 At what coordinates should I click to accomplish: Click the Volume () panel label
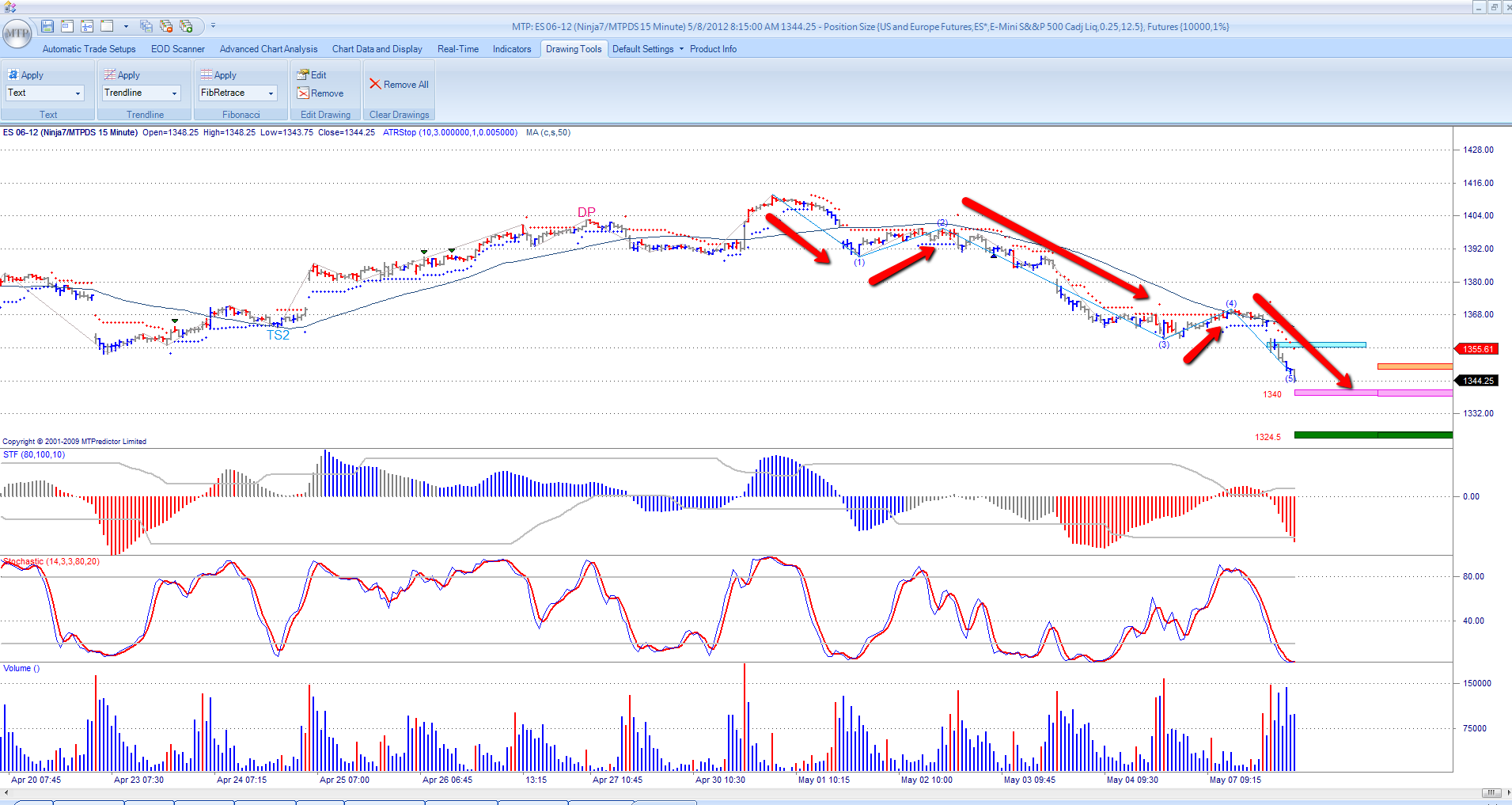pos(21,668)
